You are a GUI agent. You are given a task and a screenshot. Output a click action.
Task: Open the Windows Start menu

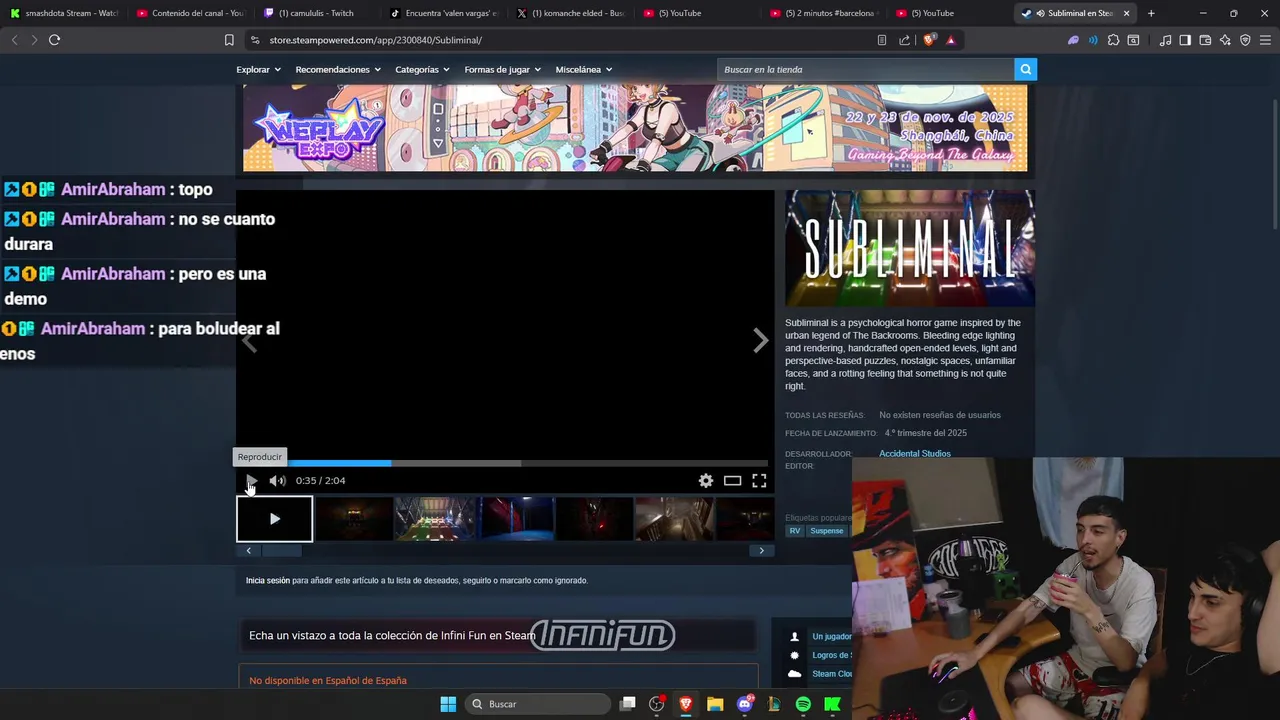pyautogui.click(x=448, y=704)
